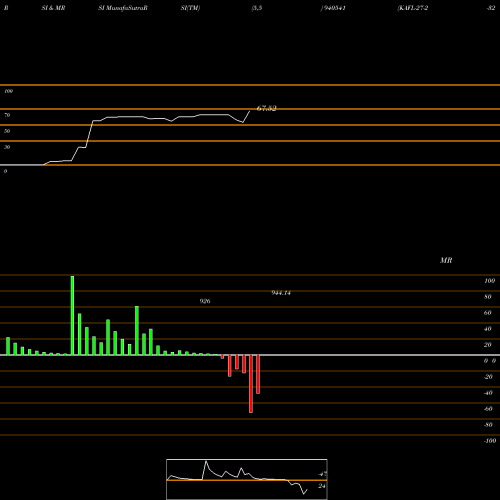This screenshot has height=500, width=500.
Task: Click the 60 label on MR scale
Action: (x=488, y=313)
